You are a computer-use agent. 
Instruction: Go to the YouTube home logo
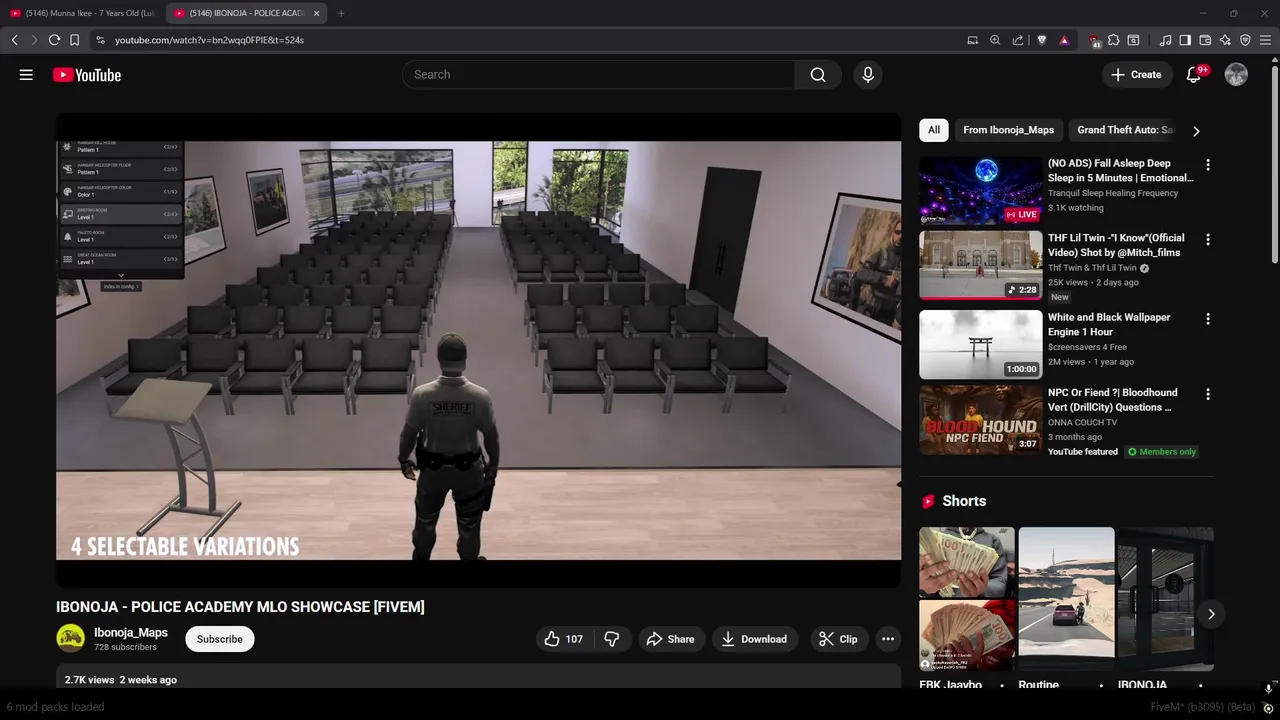pos(87,75)
